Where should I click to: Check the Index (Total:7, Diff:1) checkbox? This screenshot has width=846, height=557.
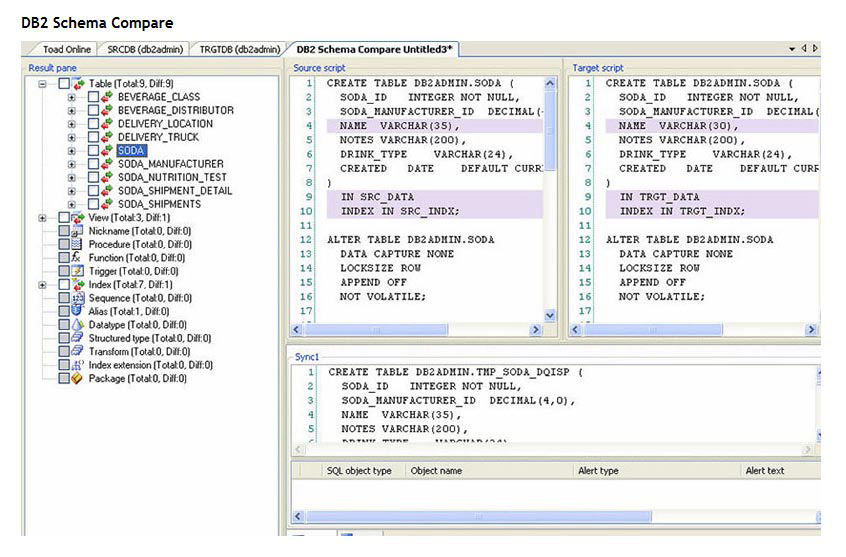coord(64,285)
